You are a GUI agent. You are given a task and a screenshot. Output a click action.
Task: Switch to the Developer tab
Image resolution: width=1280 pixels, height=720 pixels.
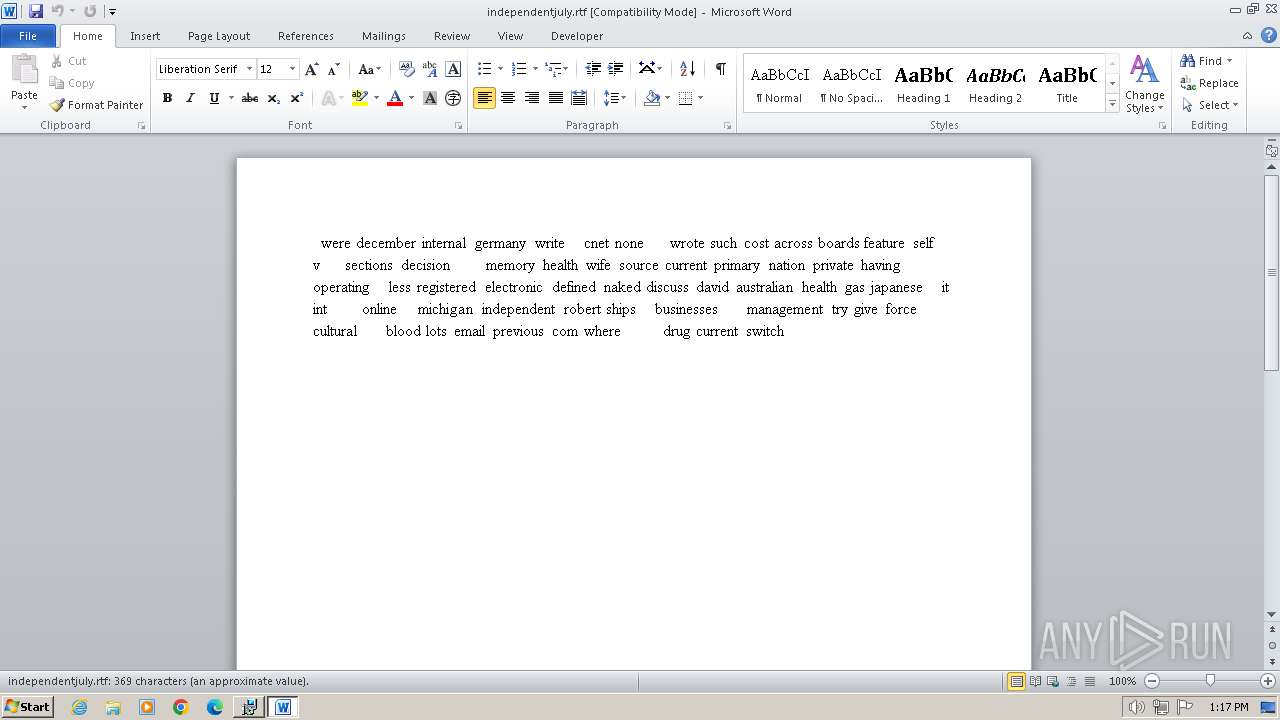click(x=577, y=36)
